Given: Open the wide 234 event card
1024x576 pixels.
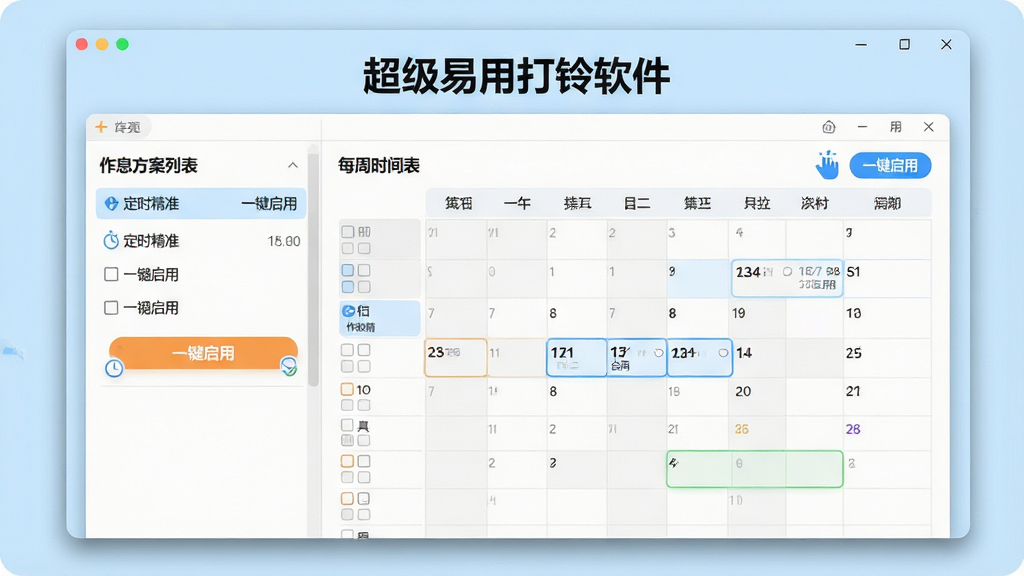Looking at the screenshot, I should click(x=787, y=278).
